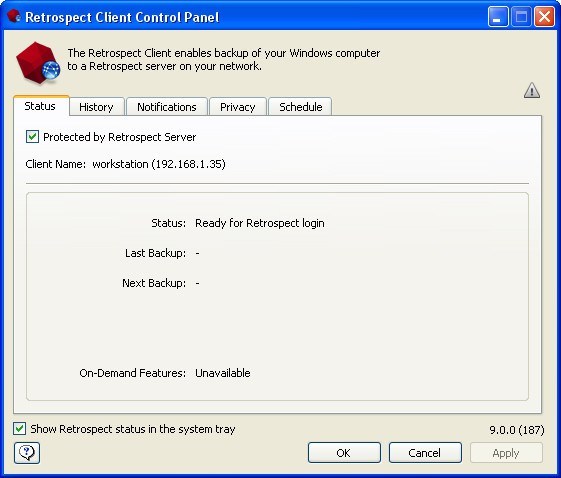
Task: Go to the Privacy tab
Action: (238, 107)
